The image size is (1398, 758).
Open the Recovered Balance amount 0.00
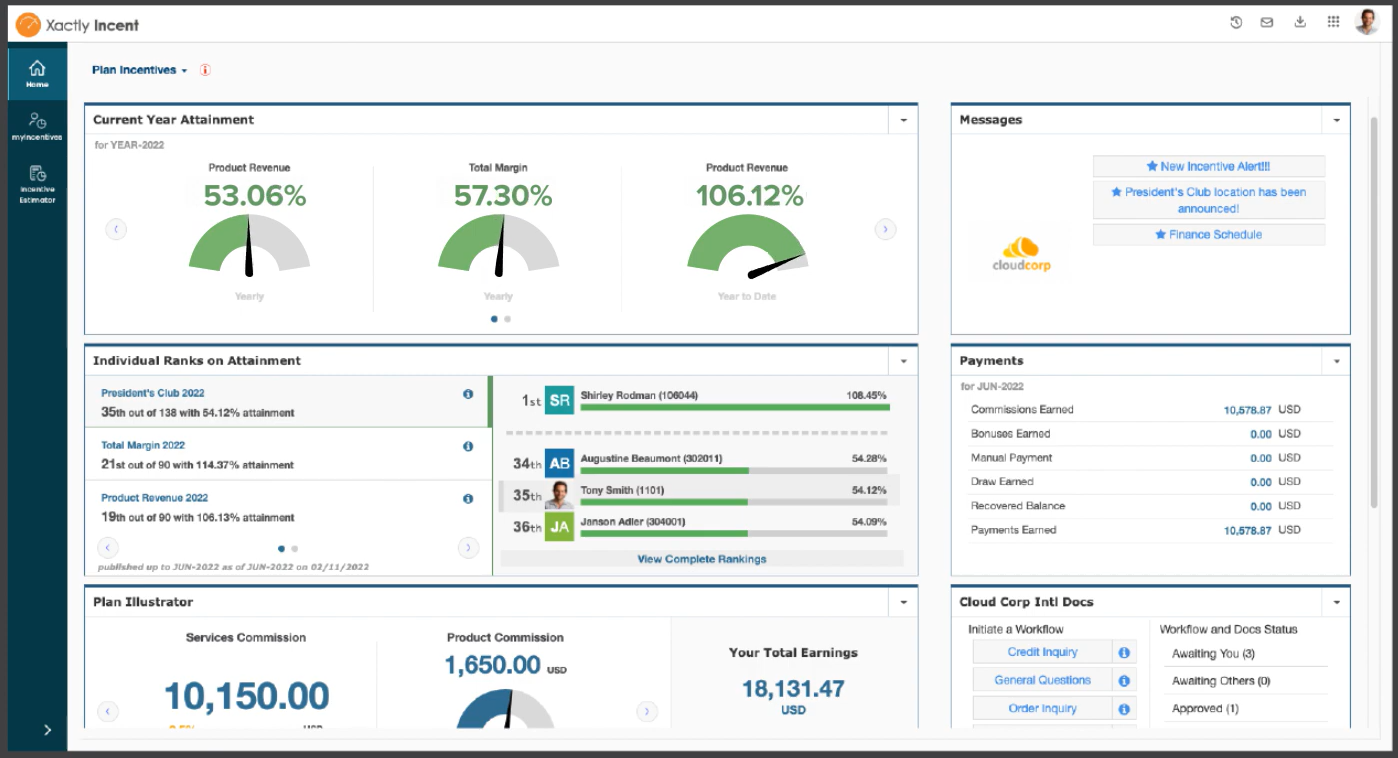(x=1261, y=506)
